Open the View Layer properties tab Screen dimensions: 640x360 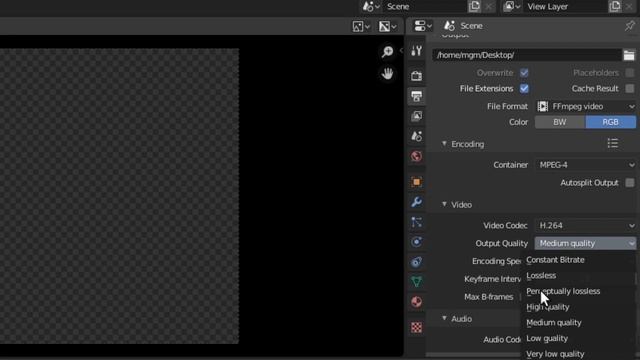coord(416,116)
